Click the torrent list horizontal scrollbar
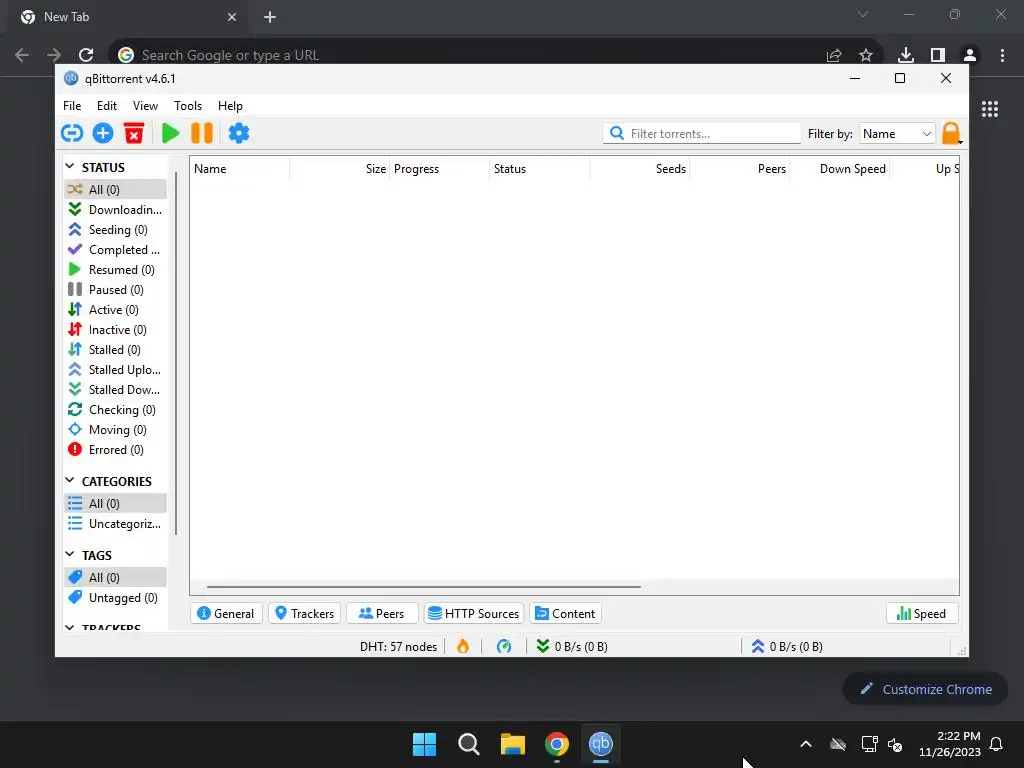 (x=423, y=587)
